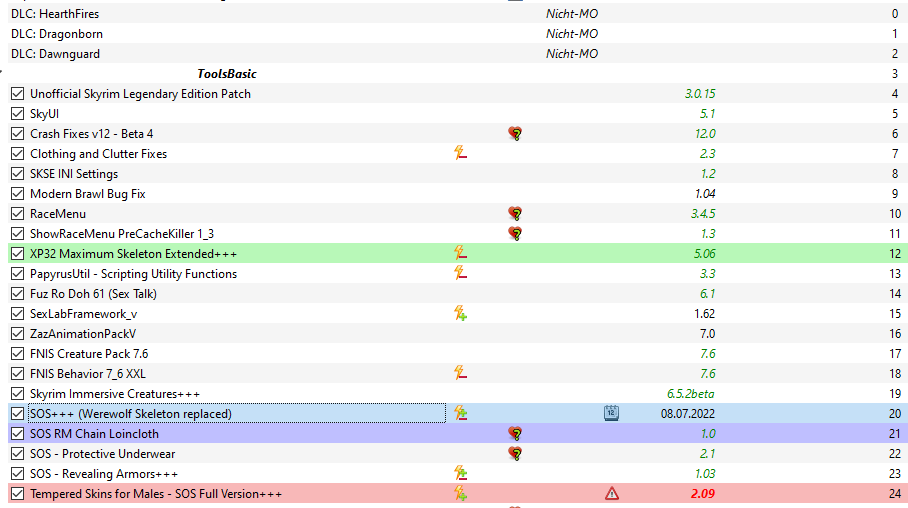This screenshot has height=508, width=908.
Task: Disable SOS - Protective Underwear checkbox
Action: tap(17, 454)
